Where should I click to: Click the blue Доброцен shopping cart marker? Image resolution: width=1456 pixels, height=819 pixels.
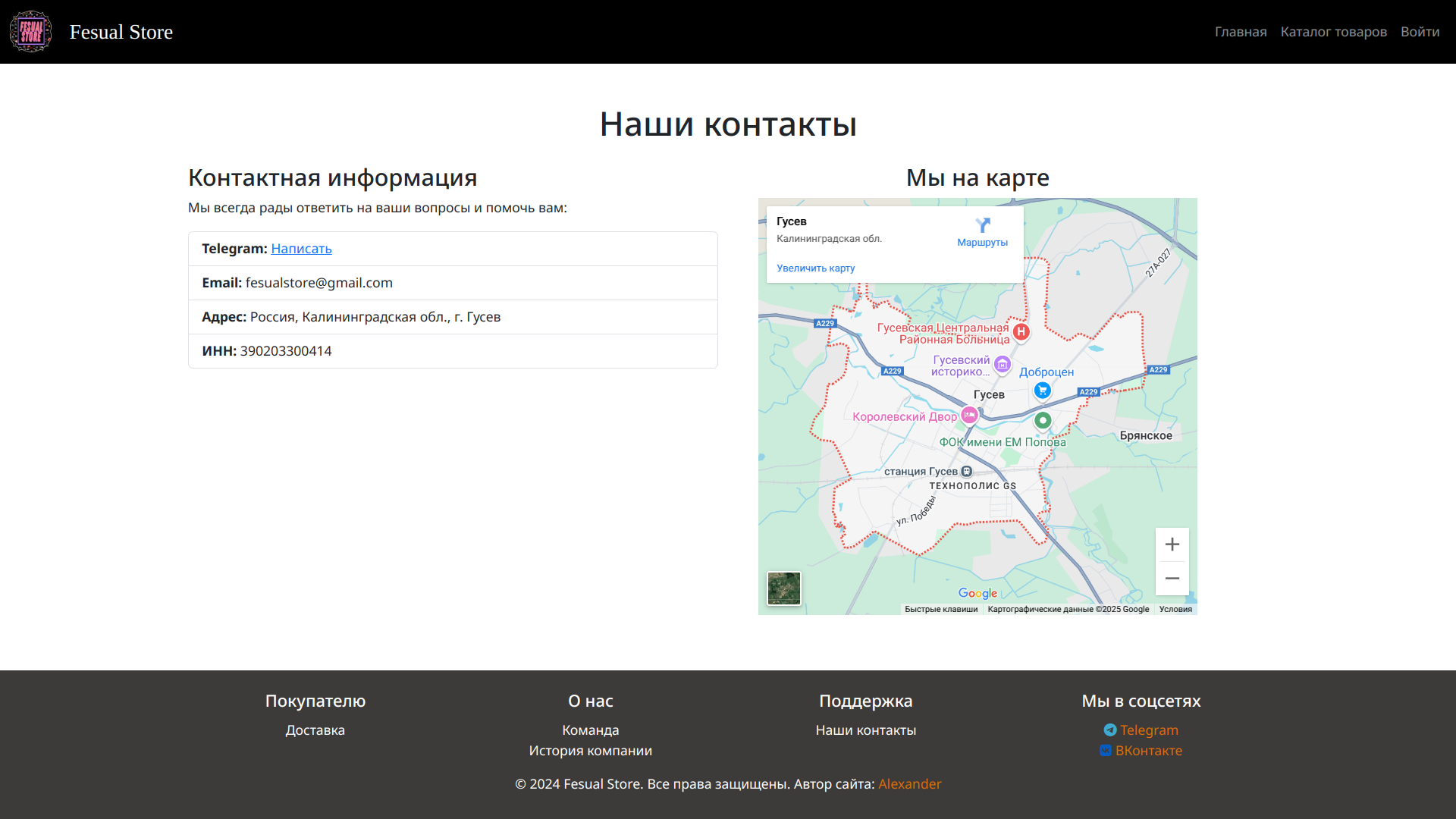tap(1042, 390)
